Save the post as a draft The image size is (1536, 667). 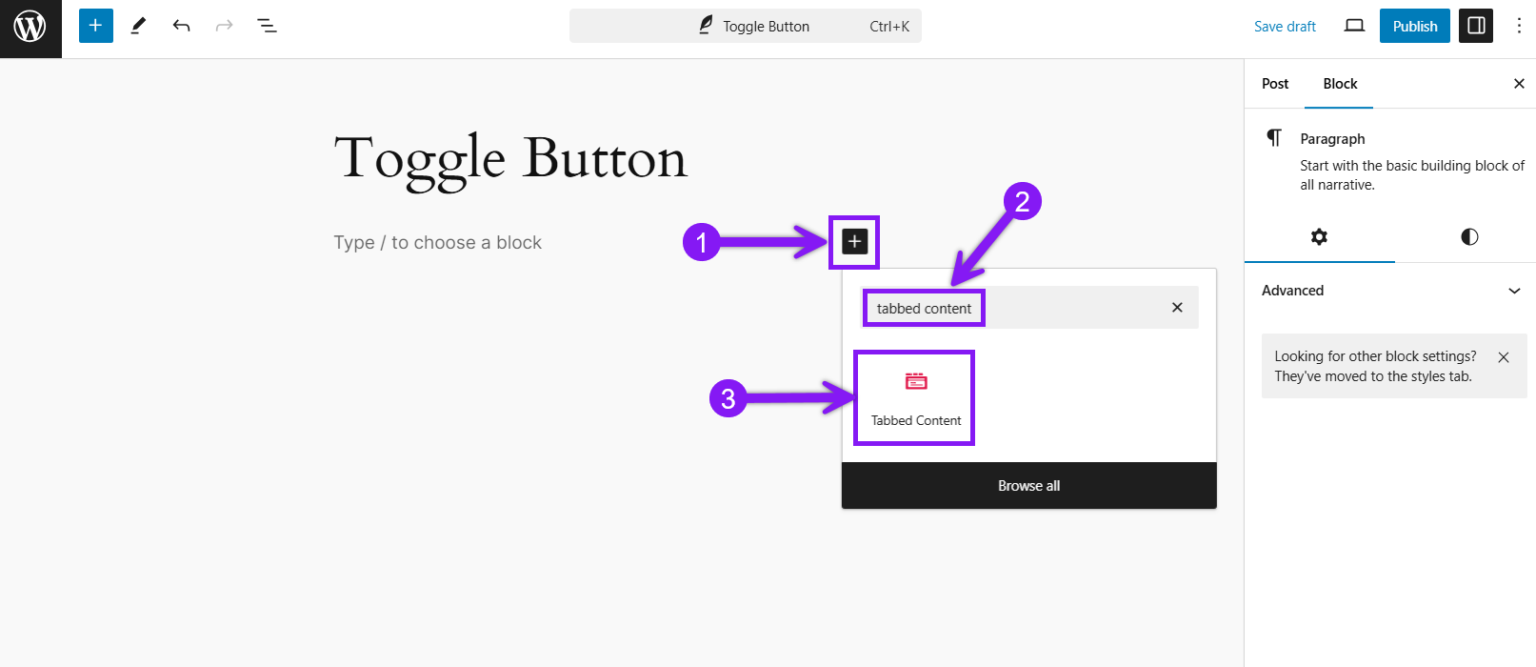click(x=1284, y=26)
